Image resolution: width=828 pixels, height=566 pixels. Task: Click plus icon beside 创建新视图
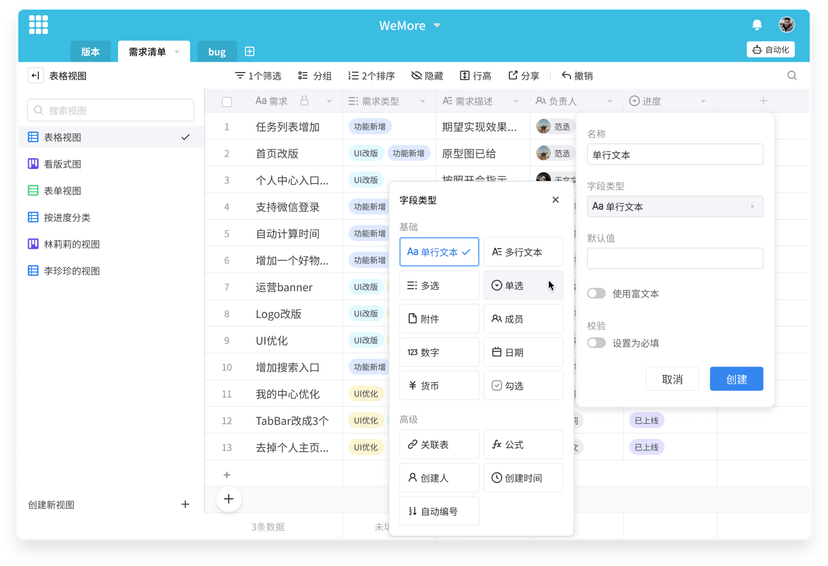click(185, 505)
